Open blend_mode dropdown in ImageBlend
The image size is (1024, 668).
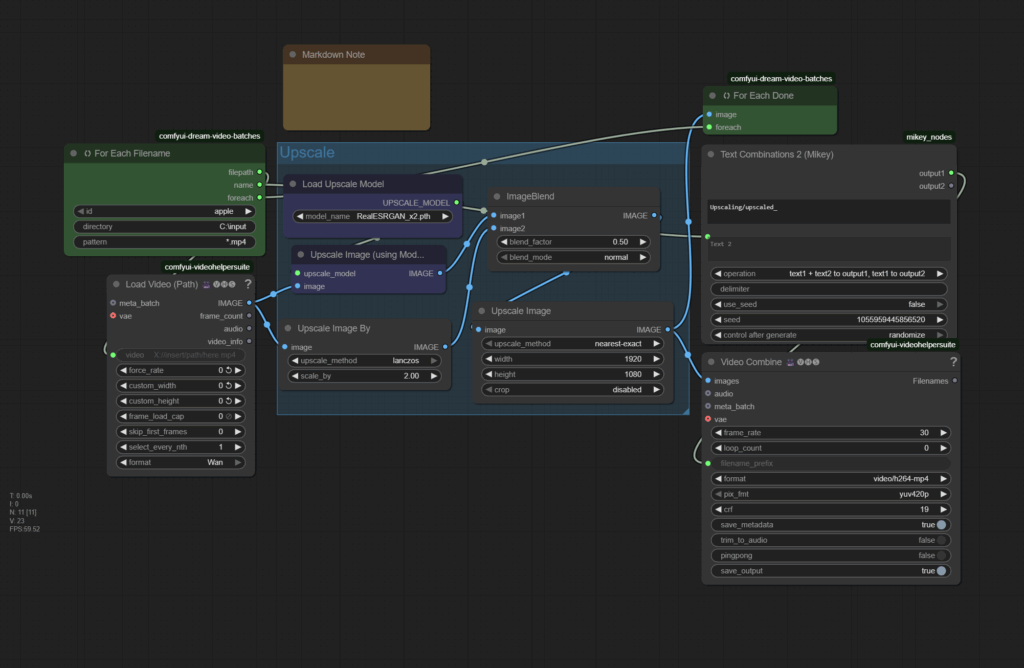(574, 257)
